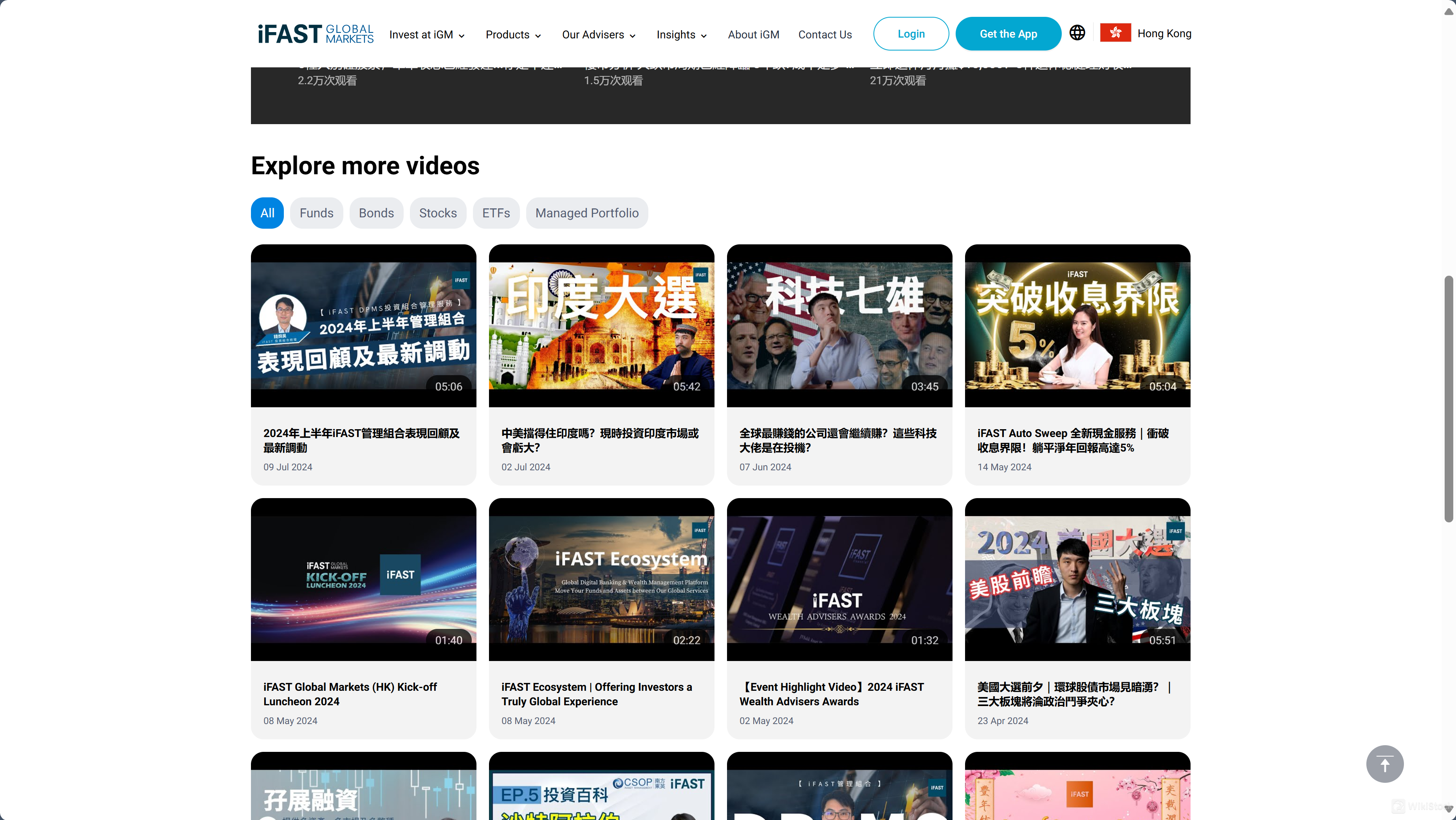Play the 印度大選 video thumbnail
Image resolution: width=1456 pixels, height=820 pixels.
601,325
